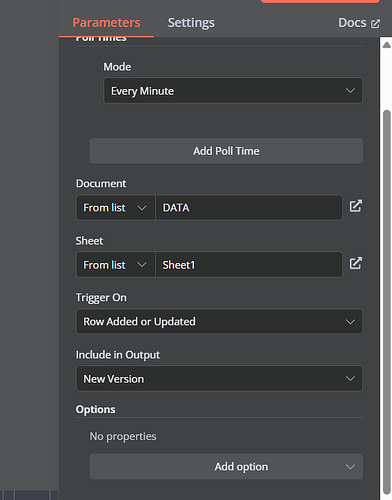Click the DATA document field
The image size is (392, 500).
(249, 208)
